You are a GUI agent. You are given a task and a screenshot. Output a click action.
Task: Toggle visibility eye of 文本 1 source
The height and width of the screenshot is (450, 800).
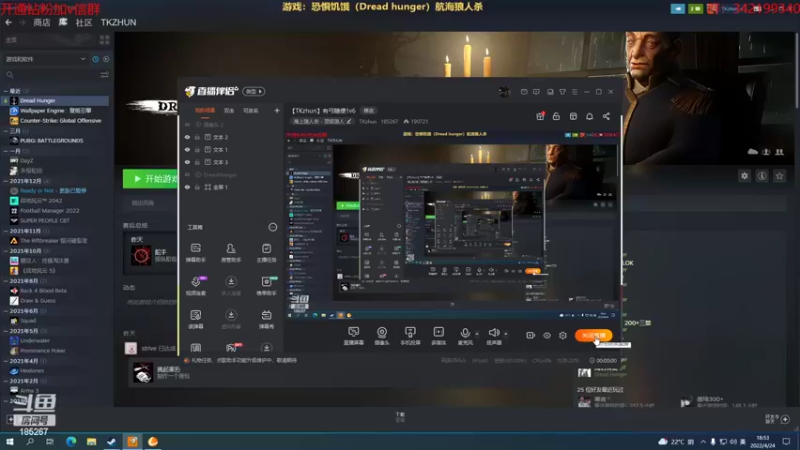coord(187,149)
